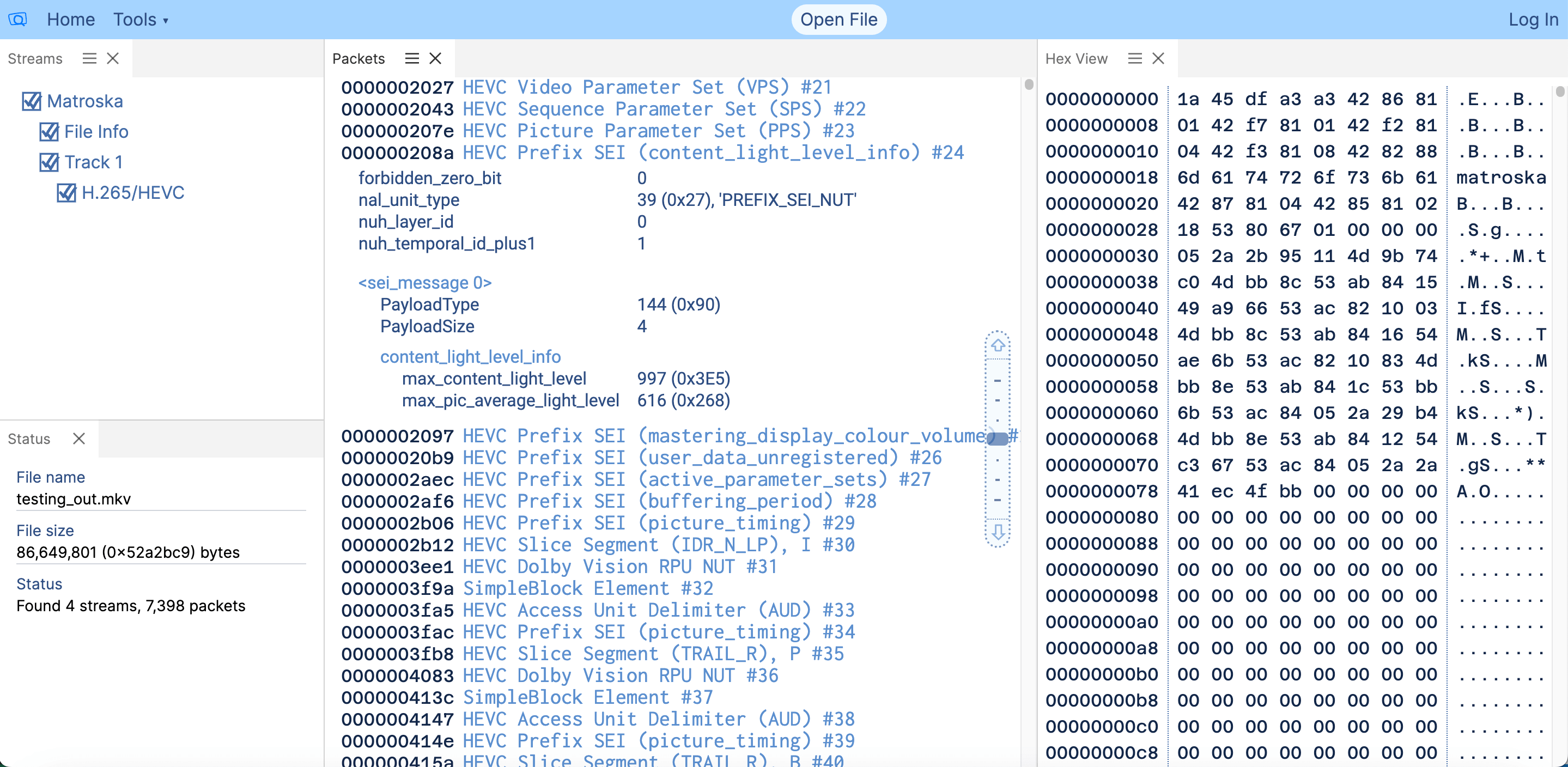
Task: Click Log In link
Action: (x=1533, y=20)
